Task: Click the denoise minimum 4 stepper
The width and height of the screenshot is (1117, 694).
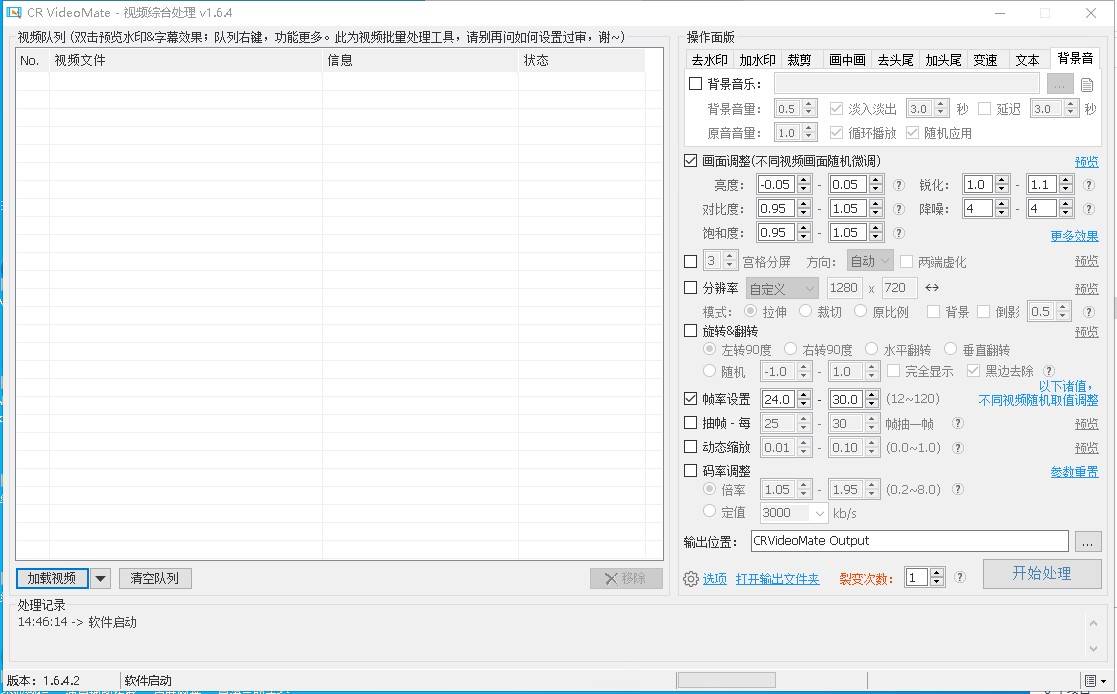Action: [1002, 209]
